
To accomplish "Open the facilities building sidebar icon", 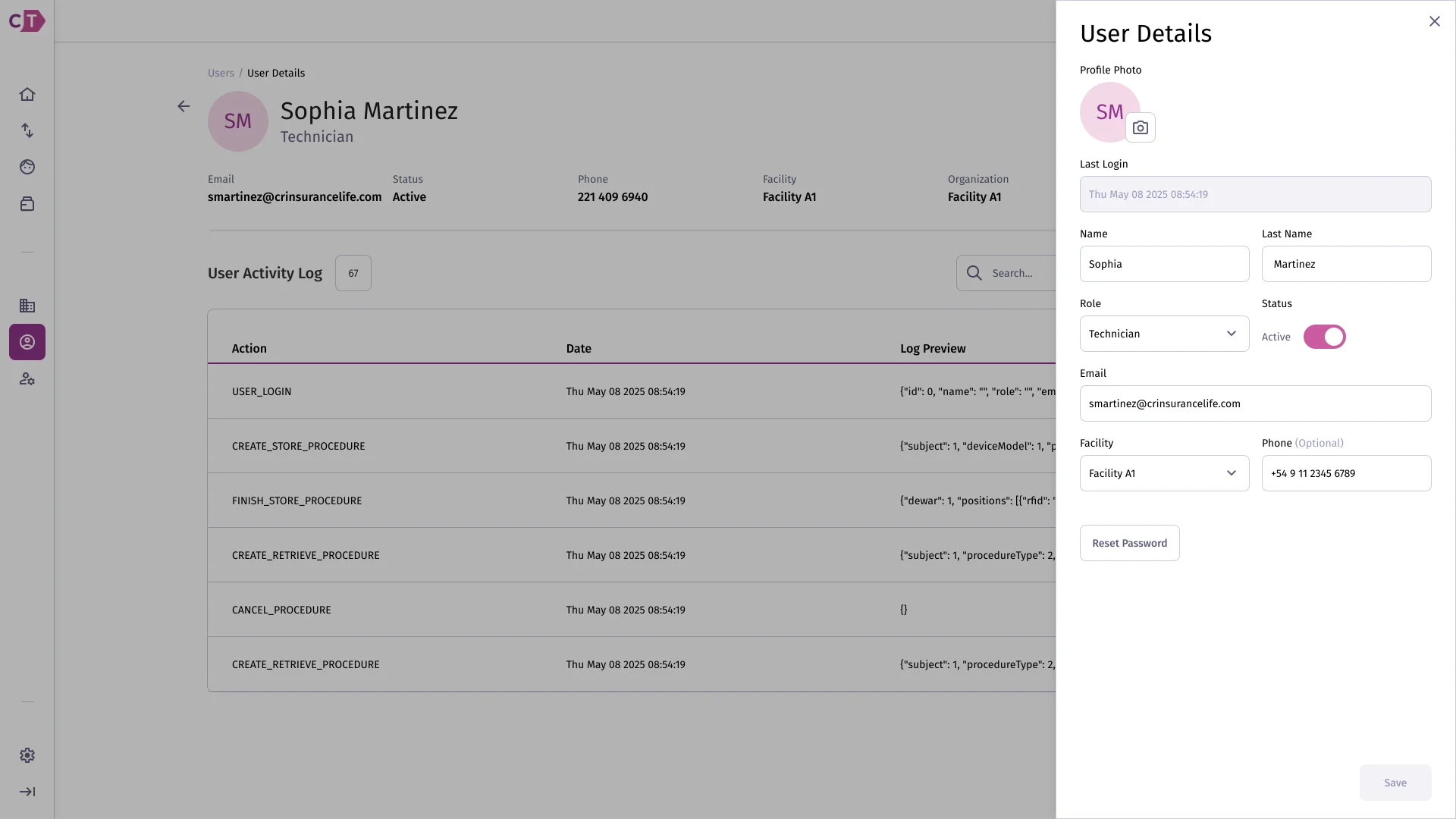I will tap(27, 306).
